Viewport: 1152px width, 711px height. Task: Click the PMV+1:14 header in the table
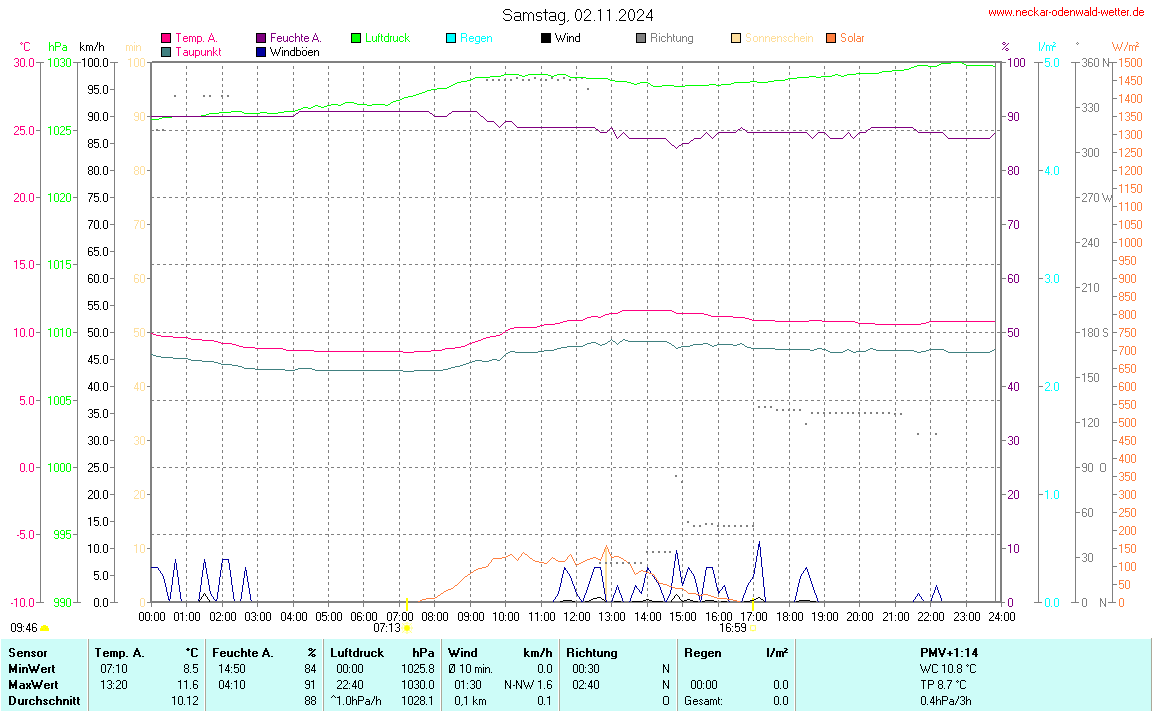tap(949, 653)
